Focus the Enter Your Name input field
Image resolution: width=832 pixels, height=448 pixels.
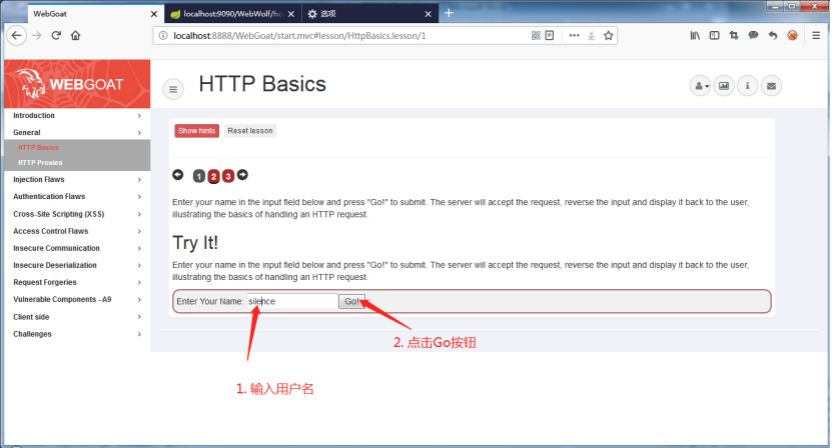click(292, 301)
